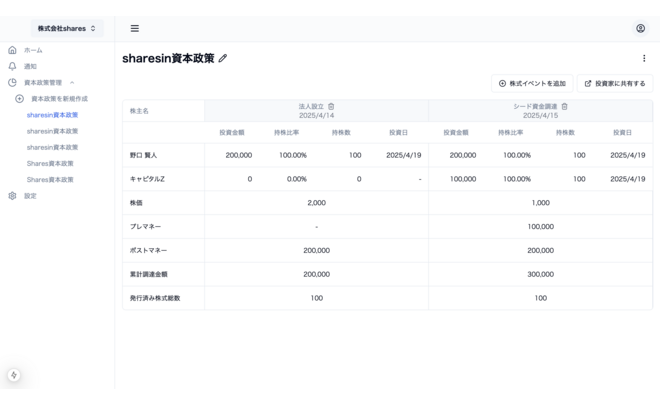Click the home icon for ホーム
The width and height of the screenshot is (660, 405).
12,50
